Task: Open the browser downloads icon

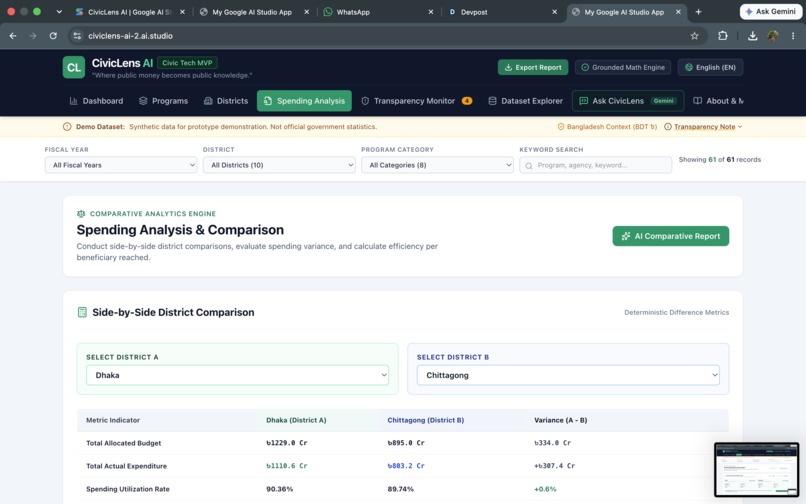Action: pyautogui.click(x=752, y=35)
